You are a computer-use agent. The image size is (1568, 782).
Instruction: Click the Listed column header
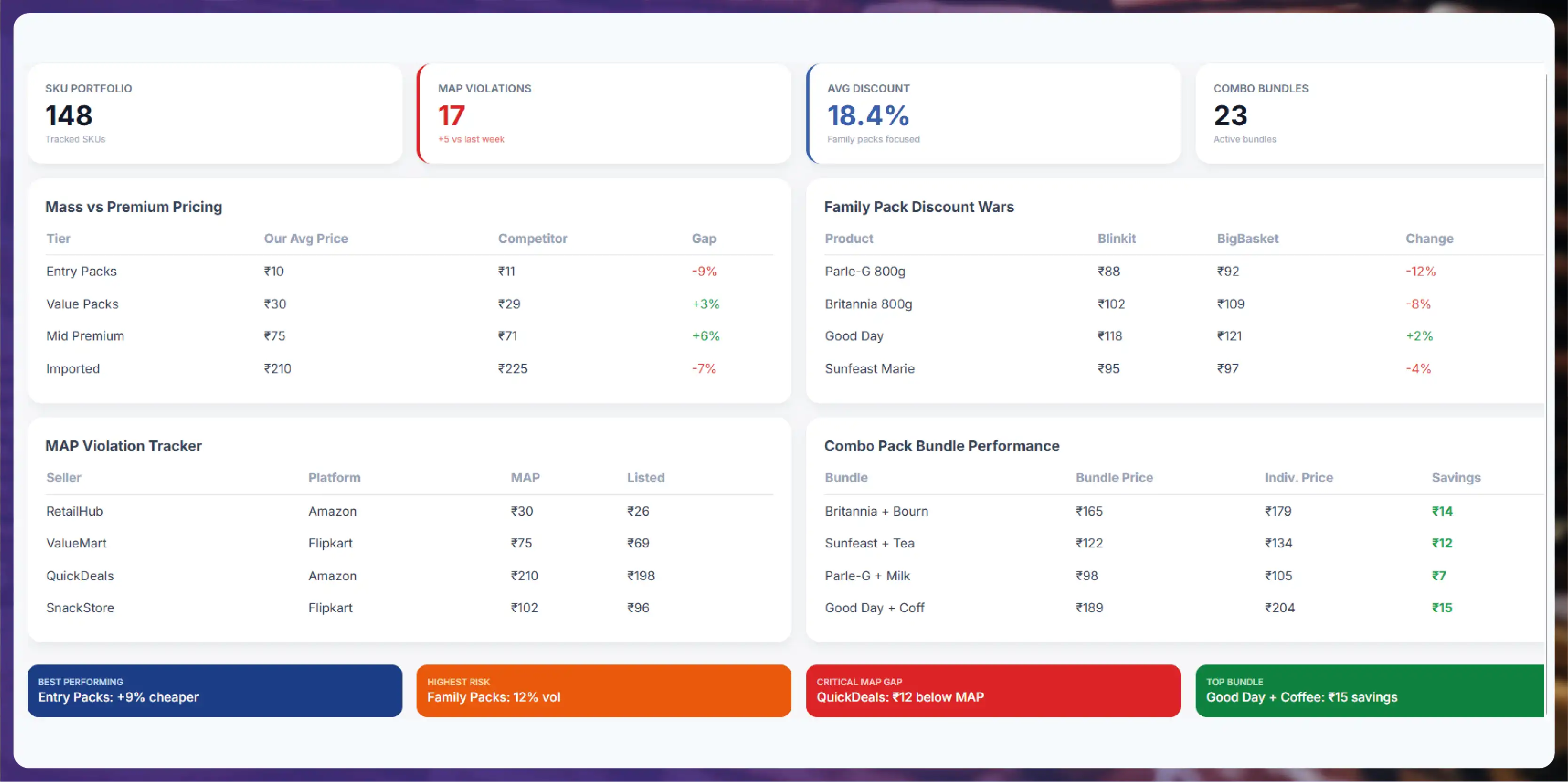646,478
